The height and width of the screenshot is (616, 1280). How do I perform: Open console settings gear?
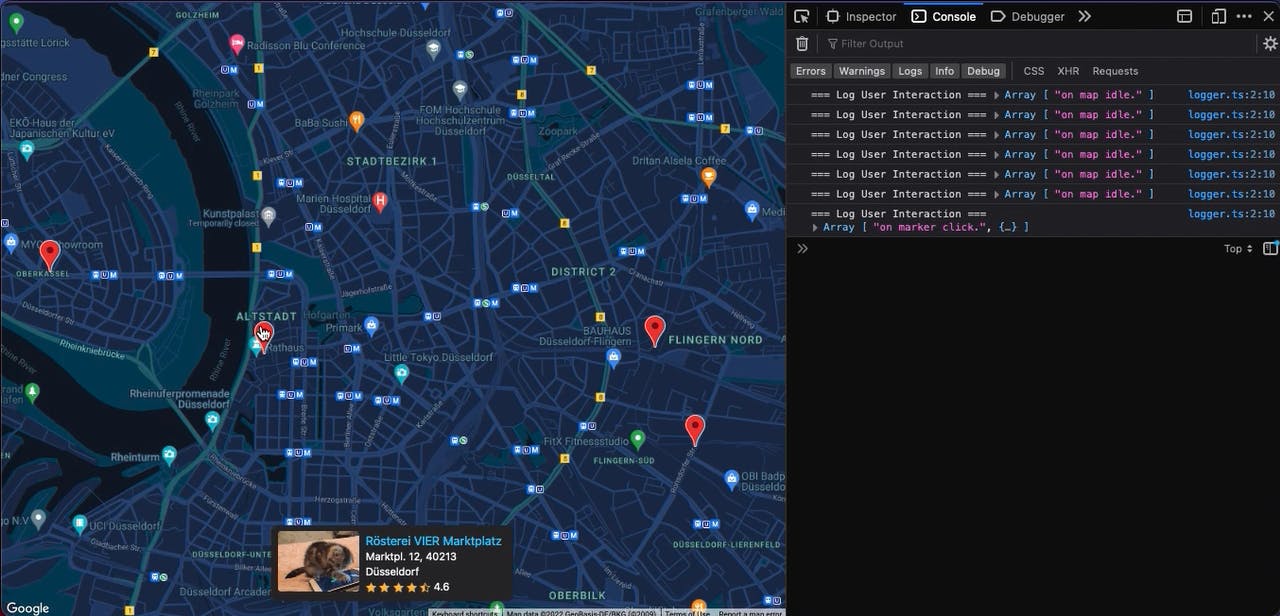[x=1270, y=44]
